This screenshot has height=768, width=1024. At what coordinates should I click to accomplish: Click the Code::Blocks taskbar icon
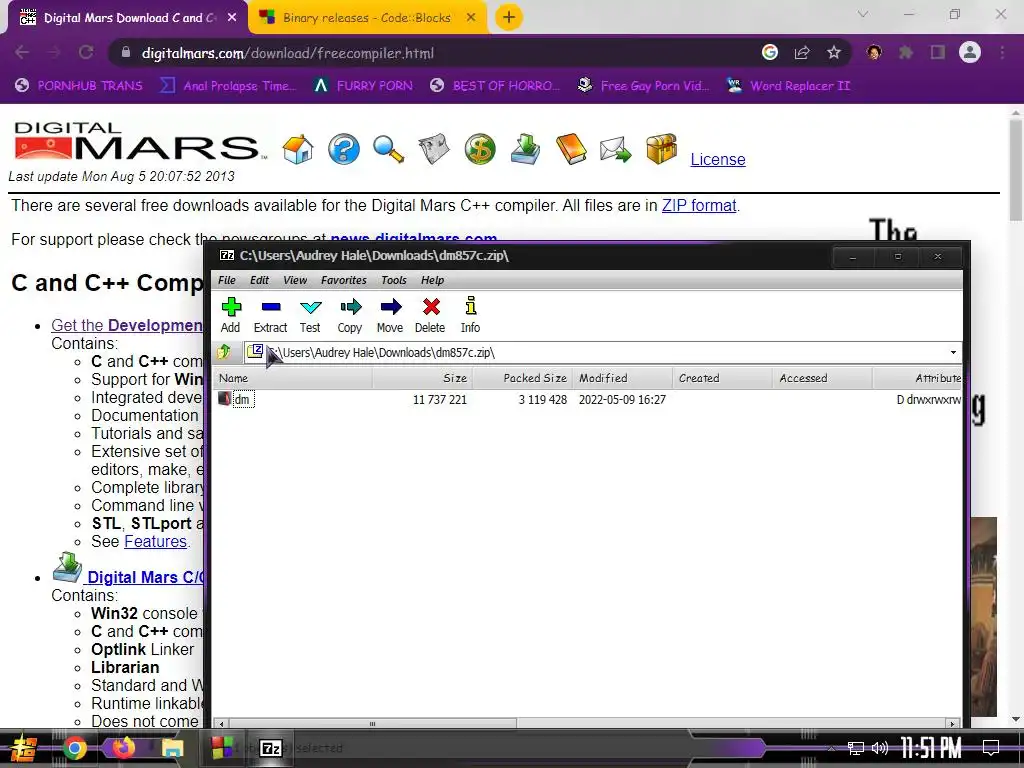click(x=221, y=748)
